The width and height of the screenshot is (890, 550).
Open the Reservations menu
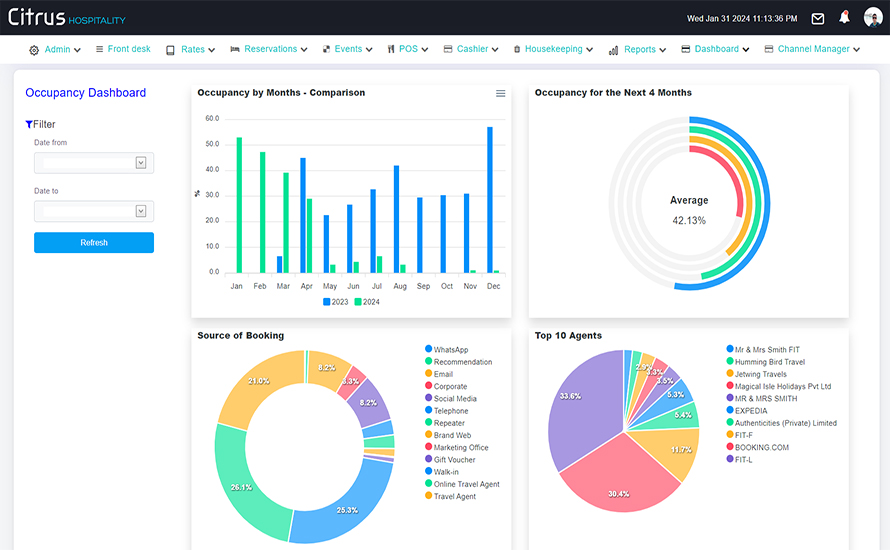[x=270, y=49]
